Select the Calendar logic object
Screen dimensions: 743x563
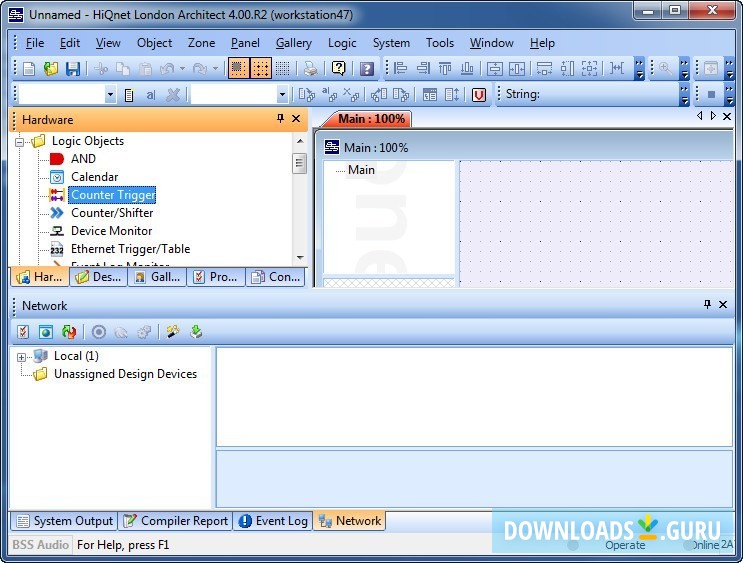[x=94, y=177]
